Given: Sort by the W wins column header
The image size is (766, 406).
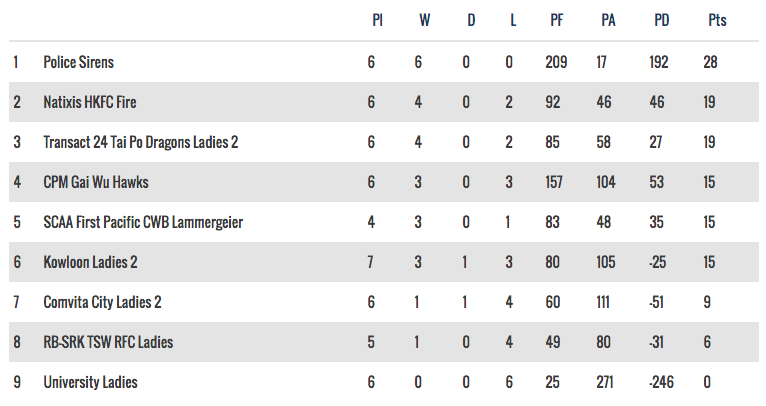Looking at the screenshot, I should point(419,20).
